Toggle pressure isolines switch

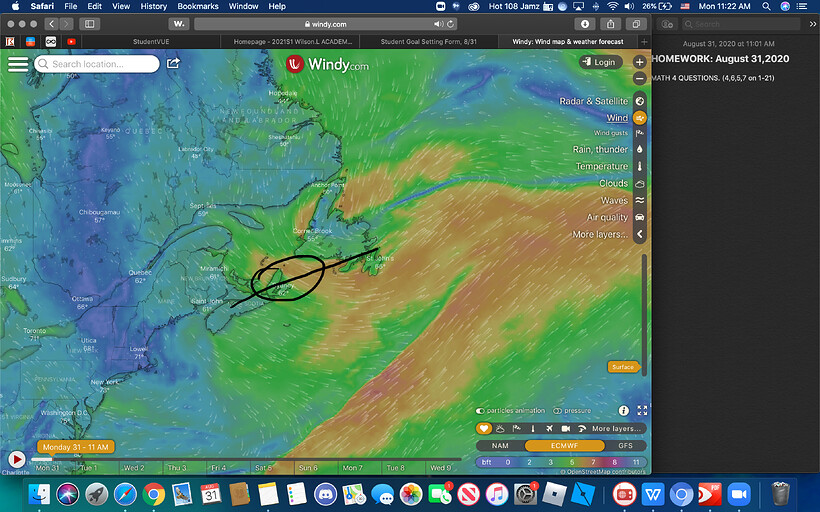point(557,411)
